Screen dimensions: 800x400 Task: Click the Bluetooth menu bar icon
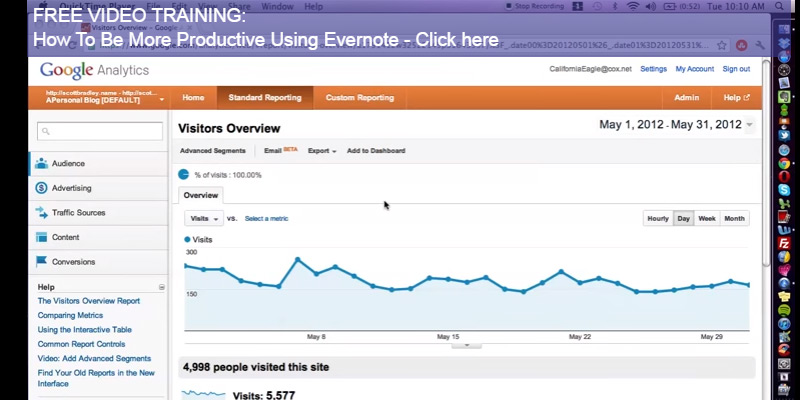[x=615, y=7]
